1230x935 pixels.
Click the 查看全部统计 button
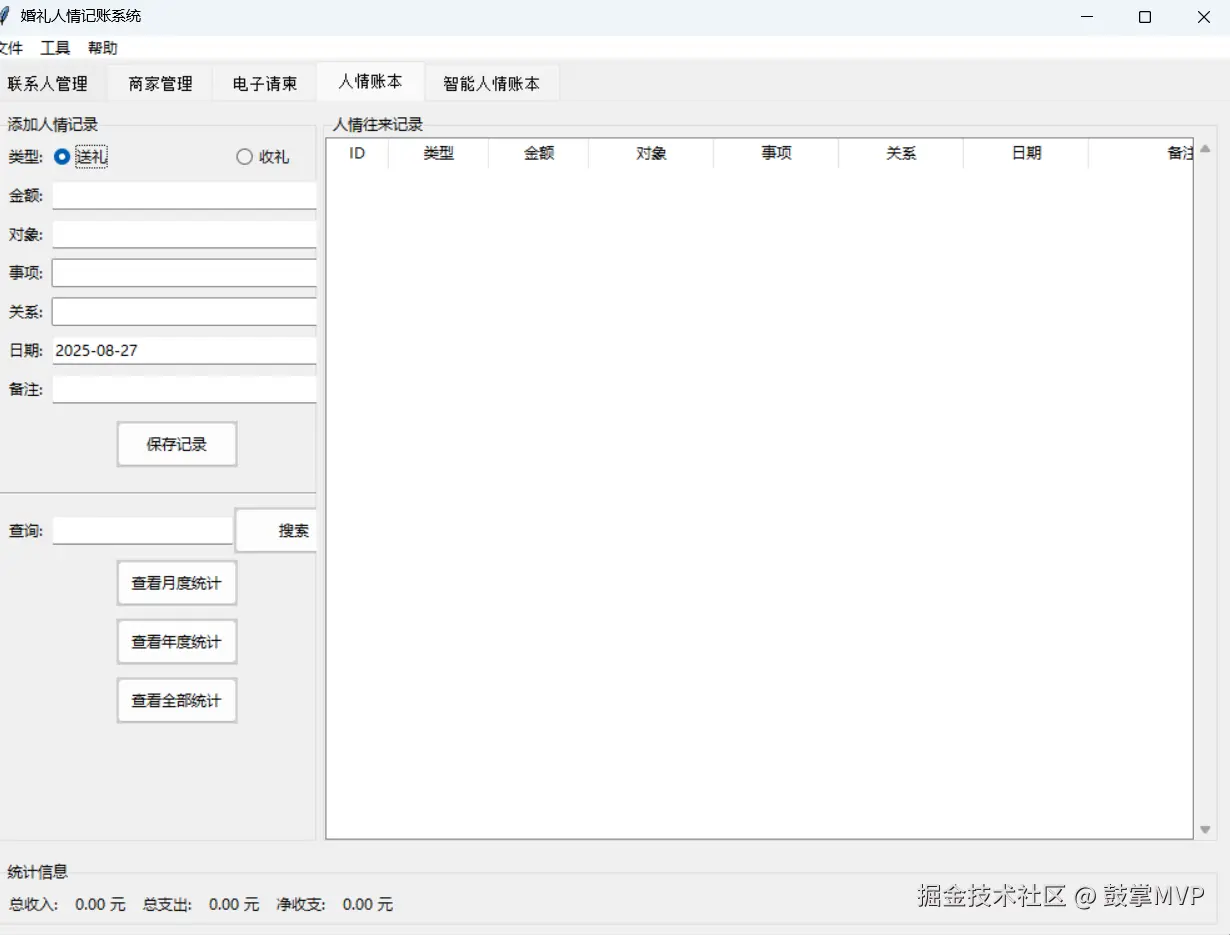click(x=177, y=701)
